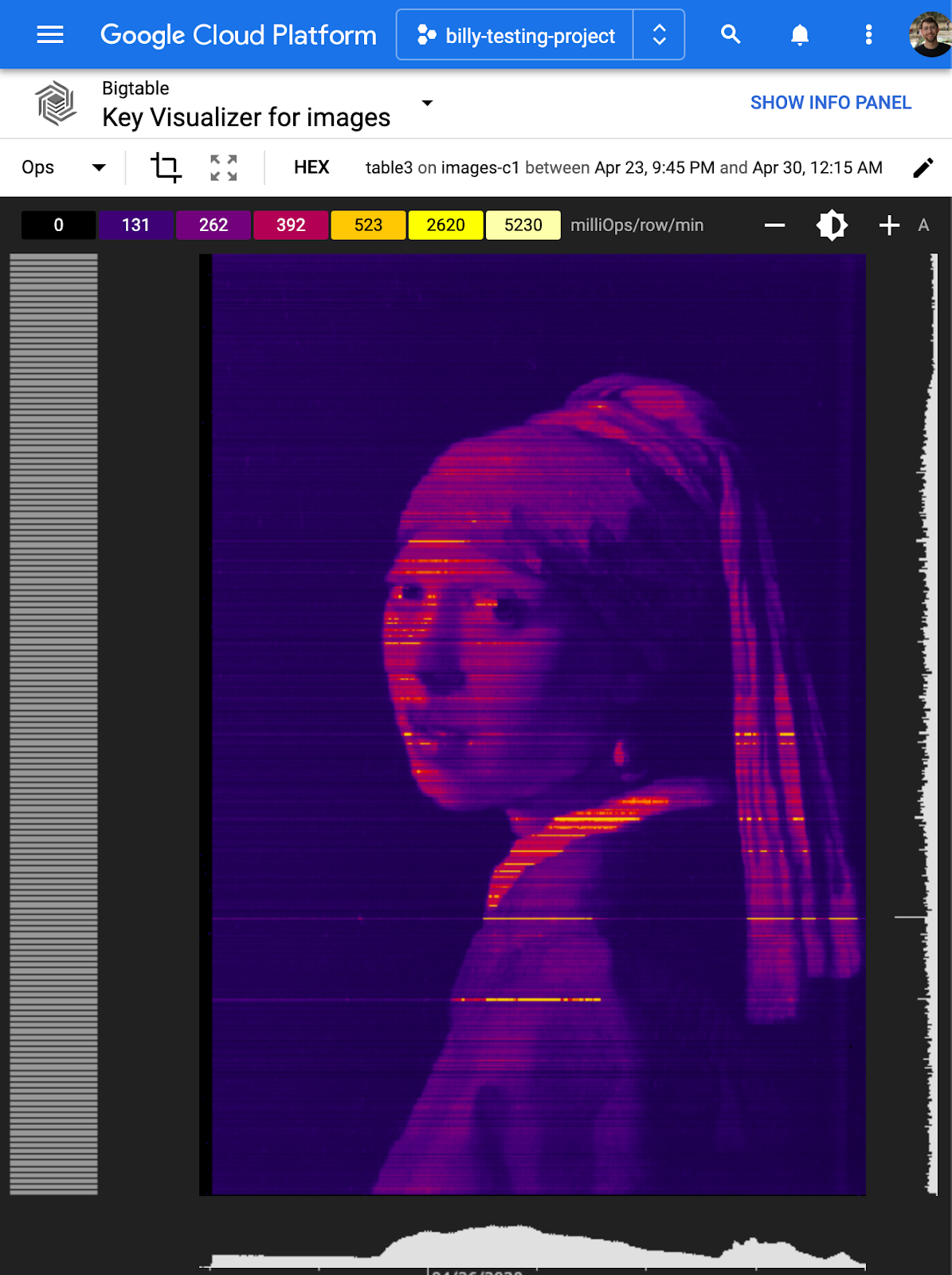Click the row key hierarchy bar on left

click(53, 724)
